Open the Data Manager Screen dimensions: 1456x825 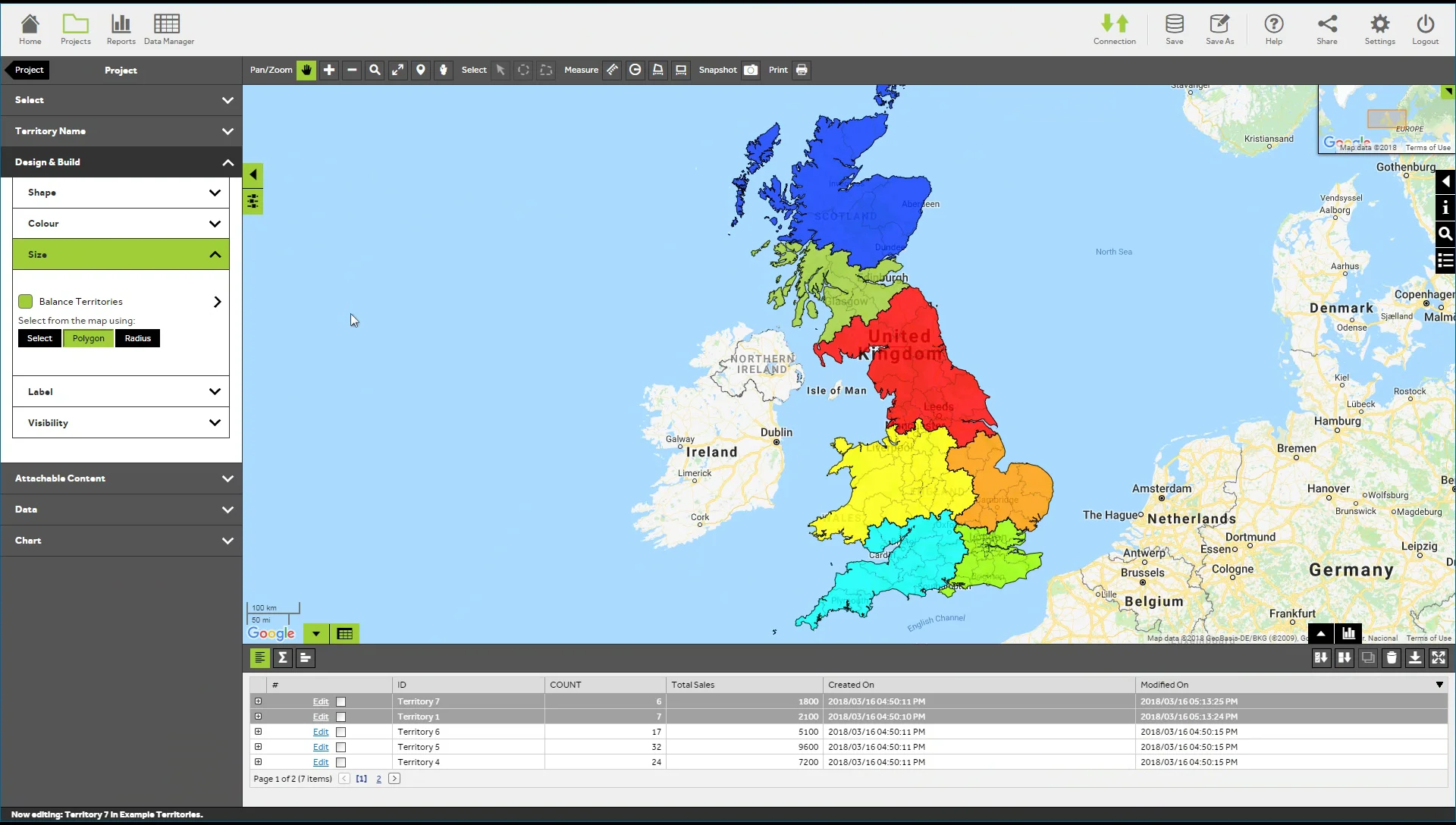[x=168, y=29]
